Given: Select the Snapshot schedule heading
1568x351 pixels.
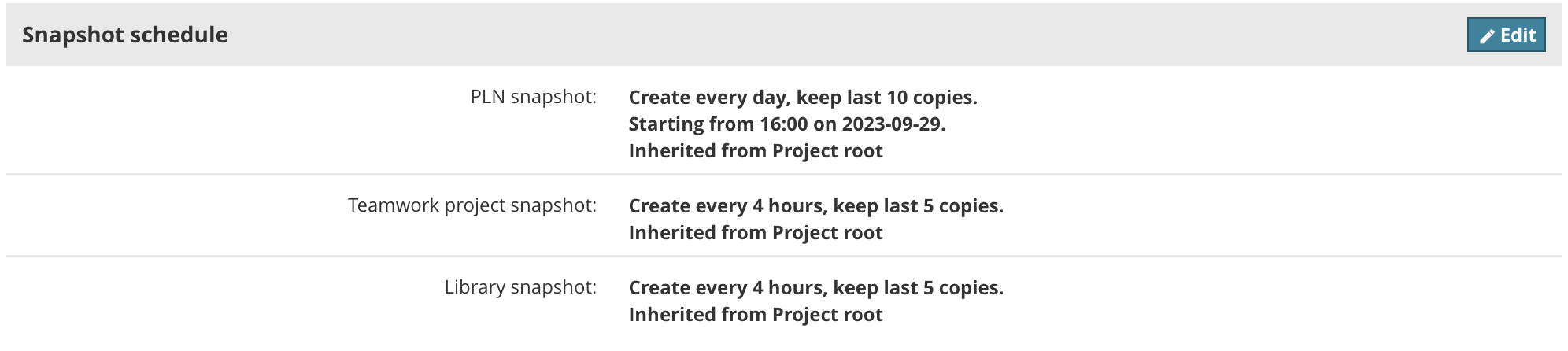Looking at the screenshot, I should (x=125, y=35).
